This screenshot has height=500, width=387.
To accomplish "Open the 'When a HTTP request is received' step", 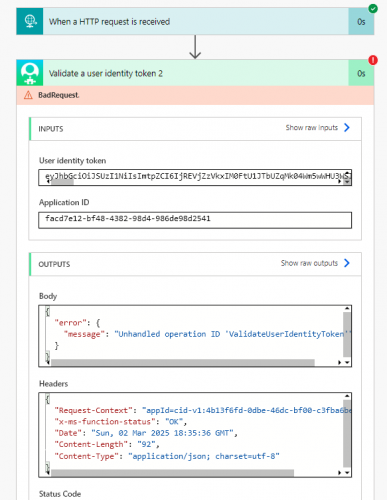I will coord(195,22).
